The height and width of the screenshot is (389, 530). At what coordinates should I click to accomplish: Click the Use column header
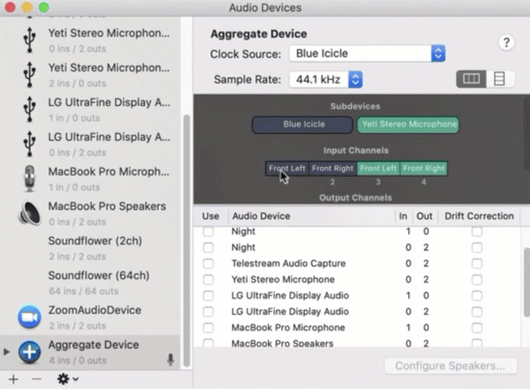(211, 216)
